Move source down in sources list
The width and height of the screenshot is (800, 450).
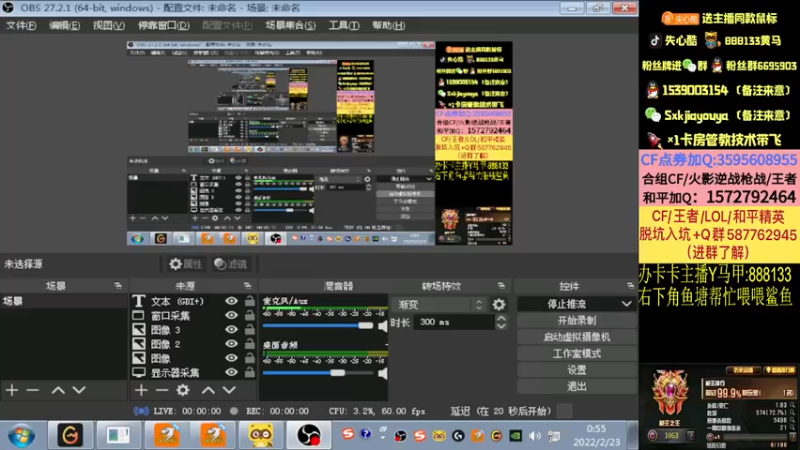tap(229, 390)
